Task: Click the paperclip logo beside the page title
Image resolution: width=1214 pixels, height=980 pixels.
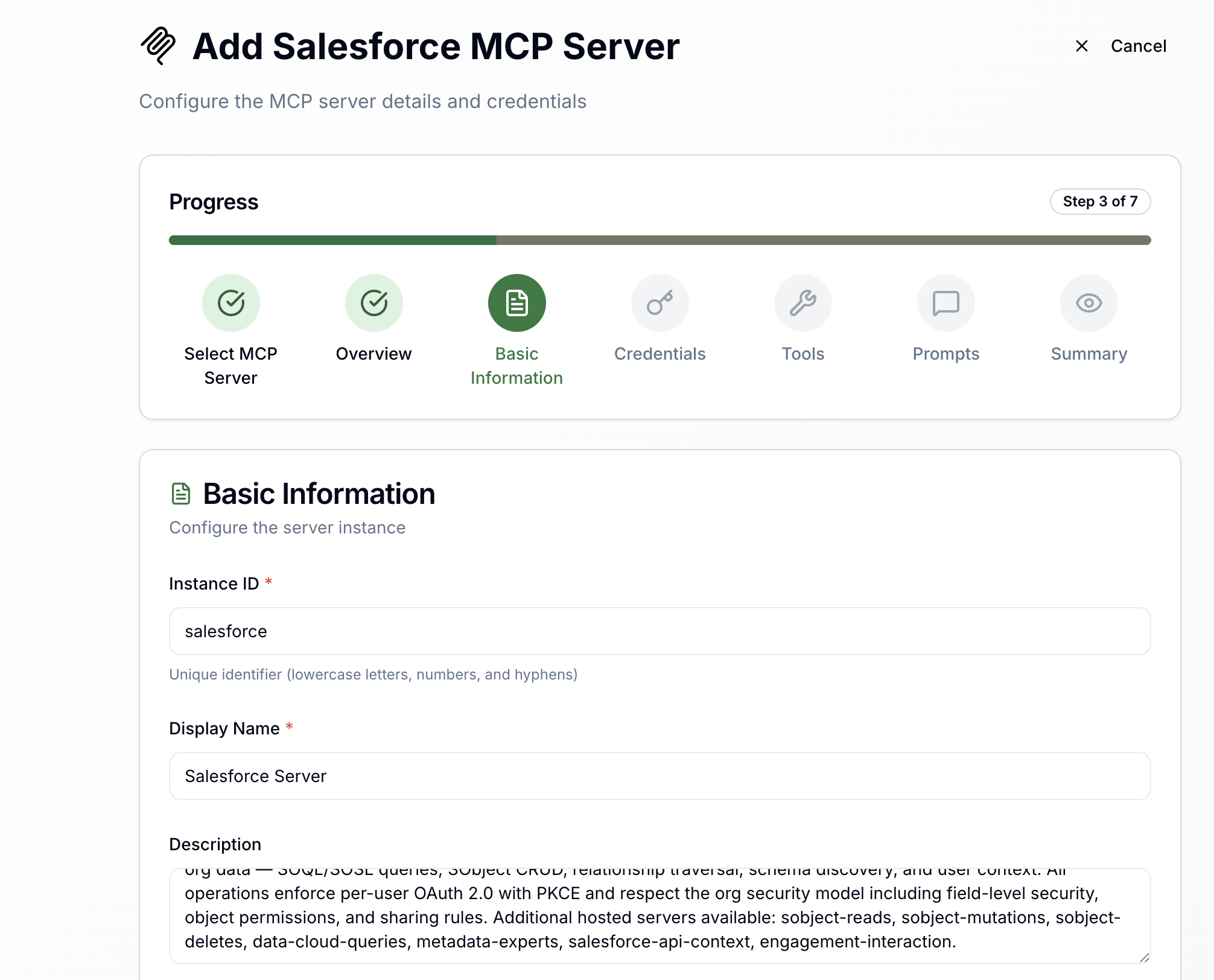Action: point(158,46)
